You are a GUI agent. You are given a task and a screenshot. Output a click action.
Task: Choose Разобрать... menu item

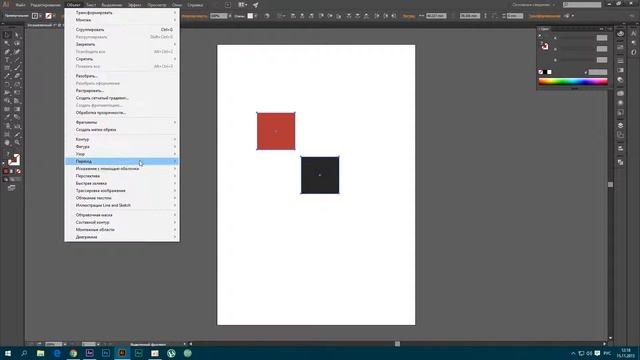[x=122, y=76]
